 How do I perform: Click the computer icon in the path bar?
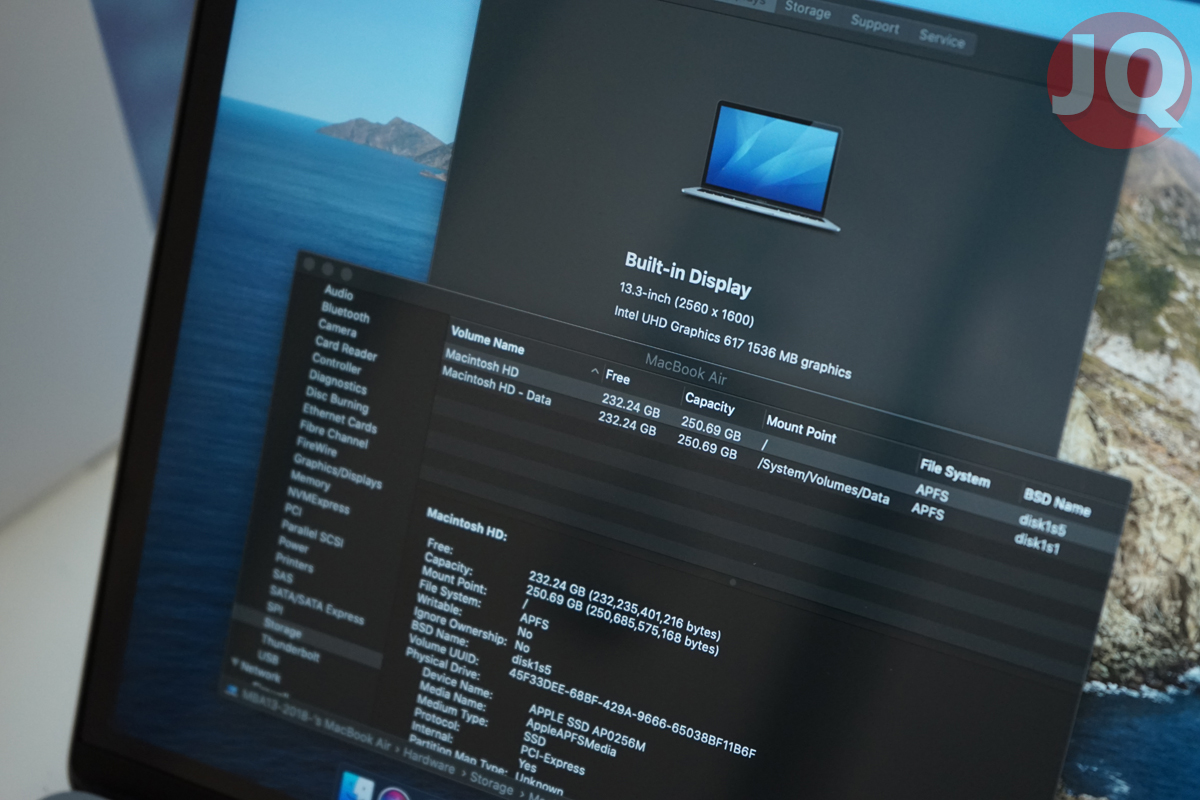[x=232, y=689]
